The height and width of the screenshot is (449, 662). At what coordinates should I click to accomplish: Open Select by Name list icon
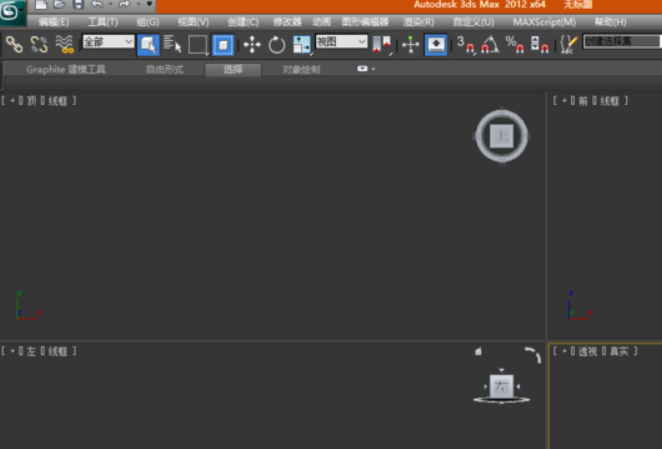point(172,43)
